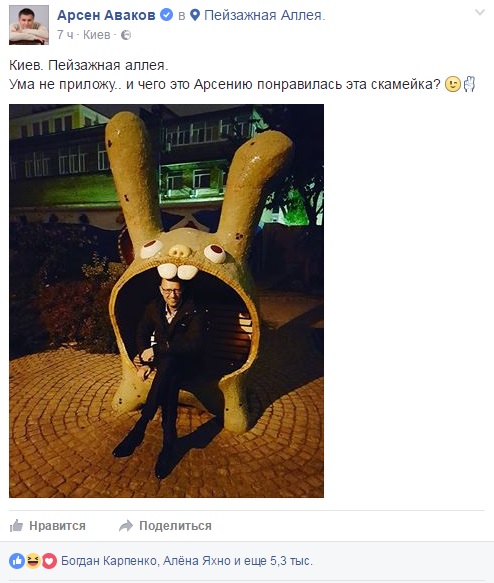This screenshot has height=583, width=494.
Task: Click the location pin icon
Action: [195, 15]
